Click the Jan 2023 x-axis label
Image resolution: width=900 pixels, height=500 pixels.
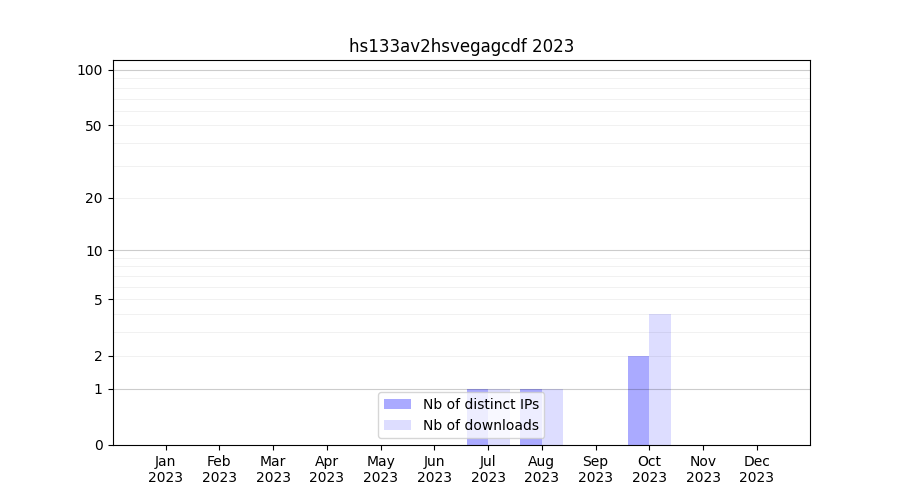coord(165,469)
